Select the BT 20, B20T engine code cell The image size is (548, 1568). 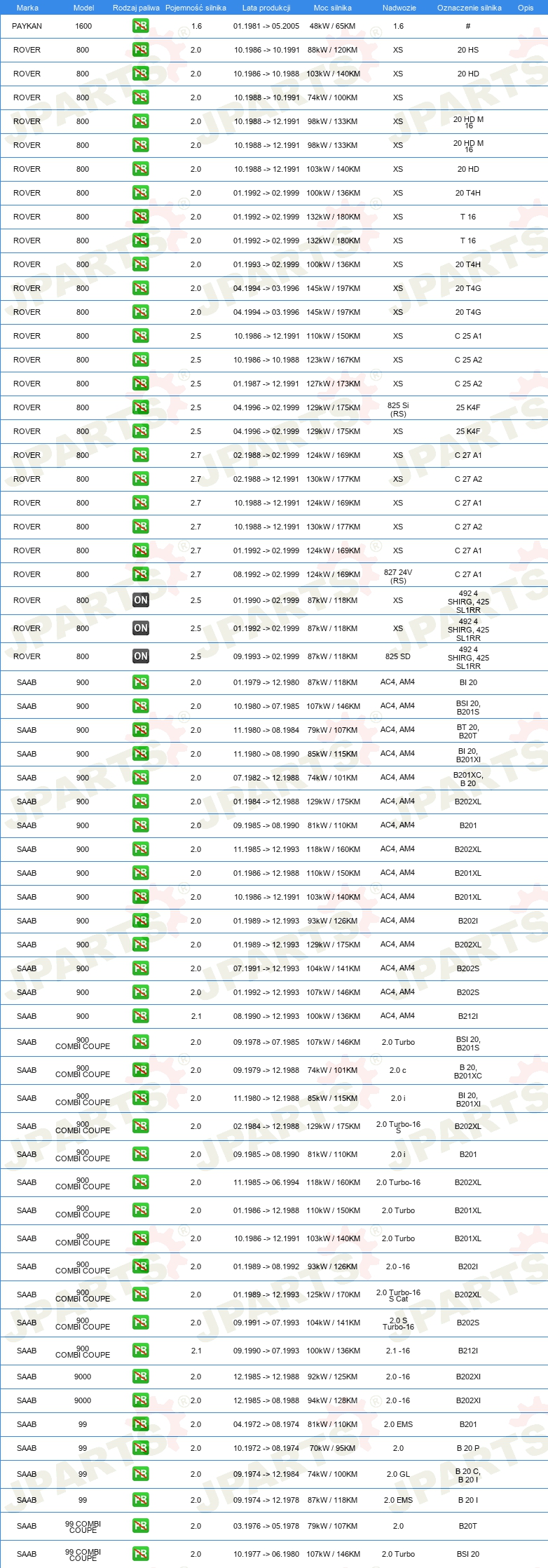(x=468, y=731)
